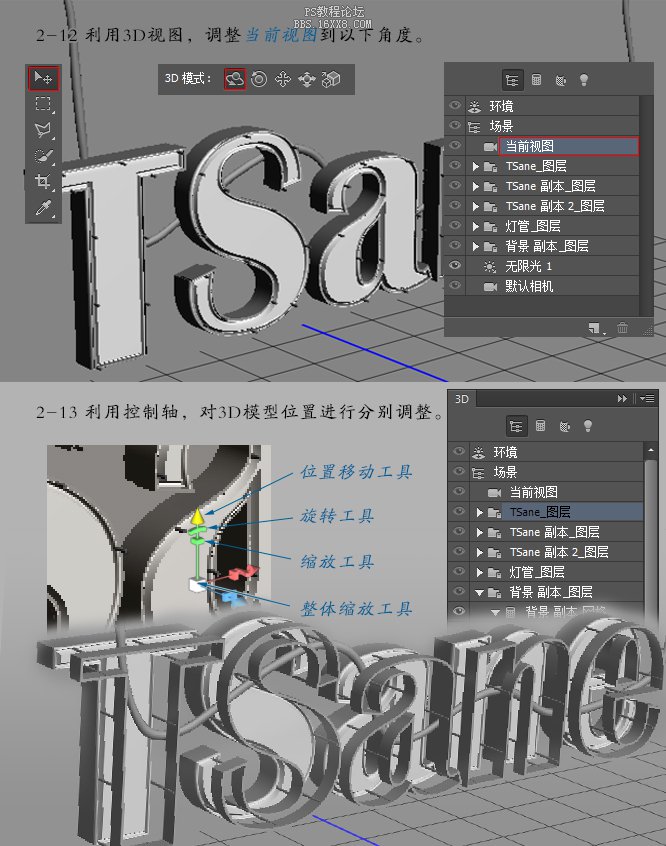Choose the Rotate 3D object mode
Image resolution: width=666 pixels, height=846 pixels.
click(x=235, y=79)
